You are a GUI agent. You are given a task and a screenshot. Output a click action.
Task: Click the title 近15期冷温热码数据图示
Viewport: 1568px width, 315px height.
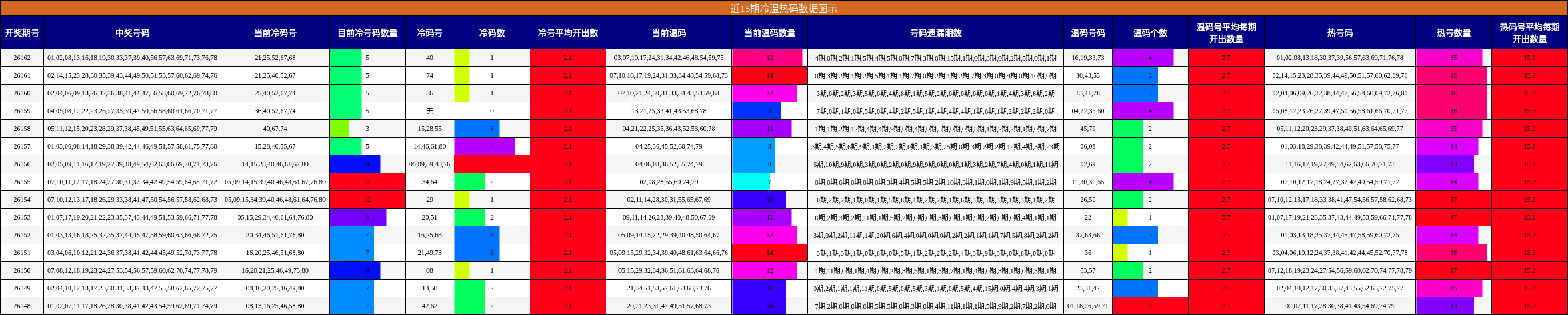click(x=783, y=8)
